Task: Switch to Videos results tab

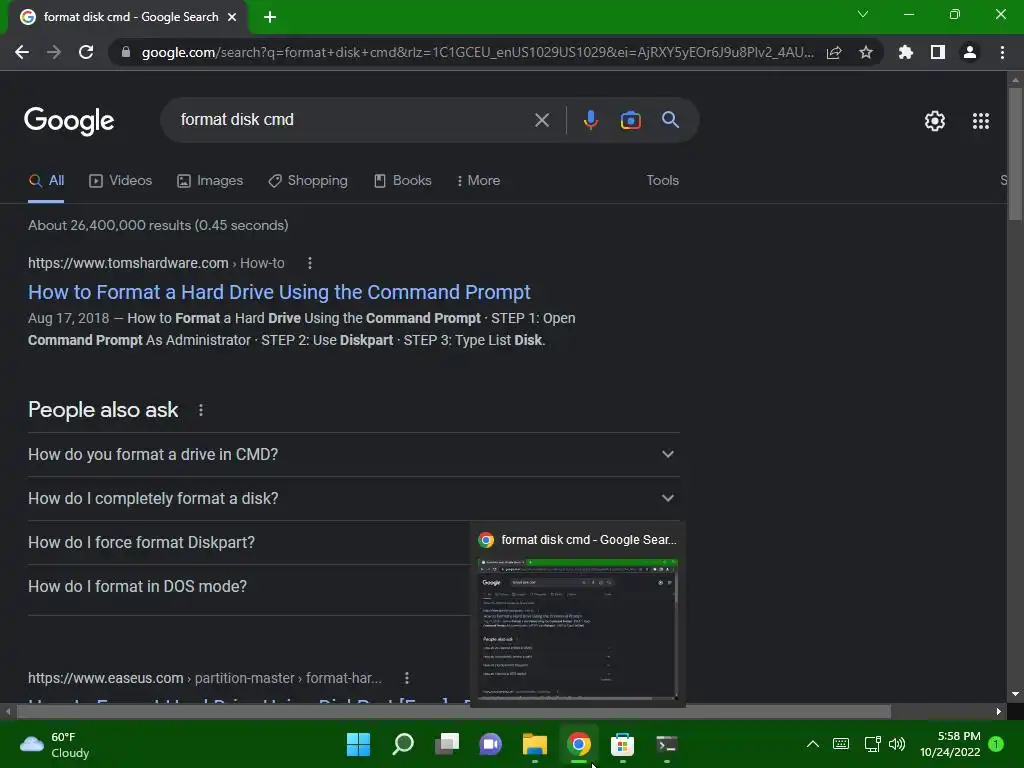Action: [120, 181]
